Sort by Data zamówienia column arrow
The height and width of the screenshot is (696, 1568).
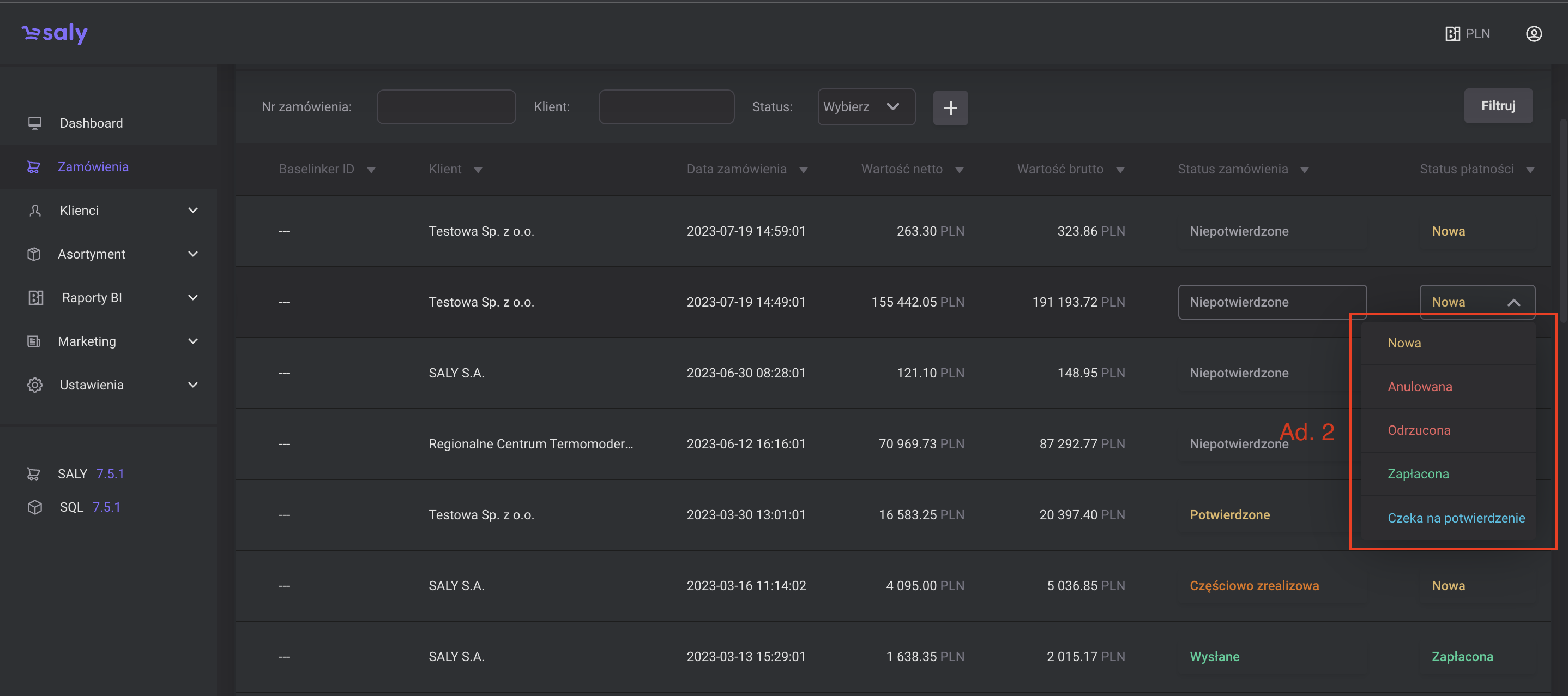803,170
